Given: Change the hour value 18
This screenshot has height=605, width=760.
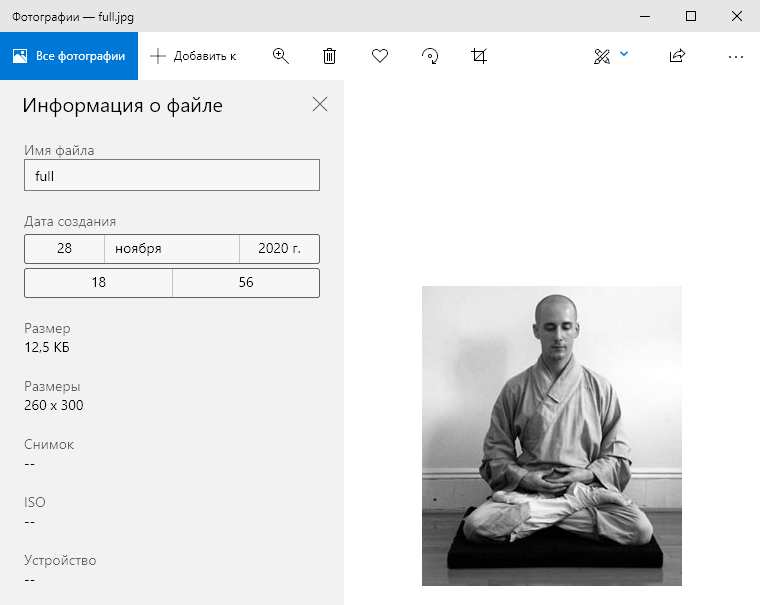Looking at the screenshot, I should click(98, 283).
